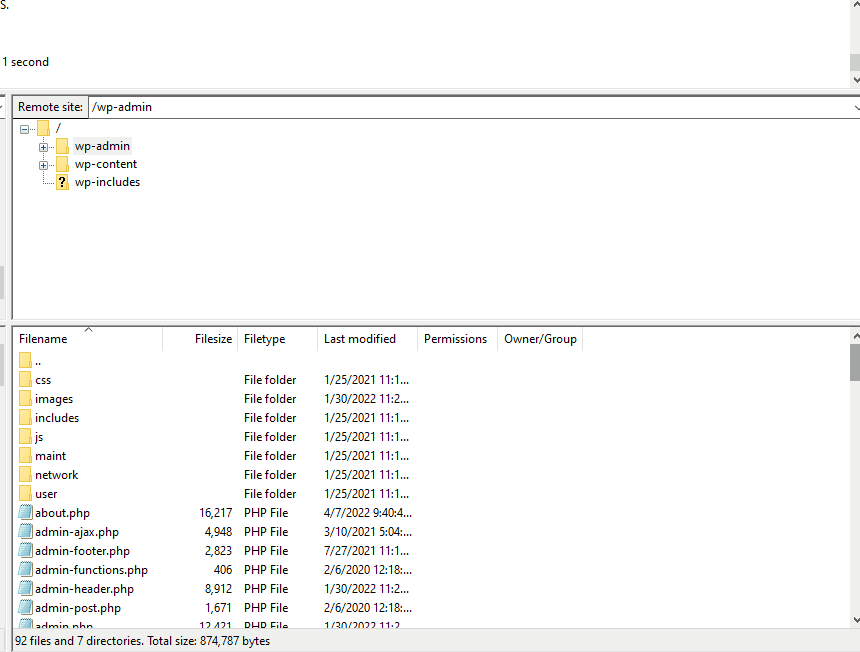Click the "4,948" filesize of admin-ajax.php
This screenshot has height=652, width=860.
218,532
